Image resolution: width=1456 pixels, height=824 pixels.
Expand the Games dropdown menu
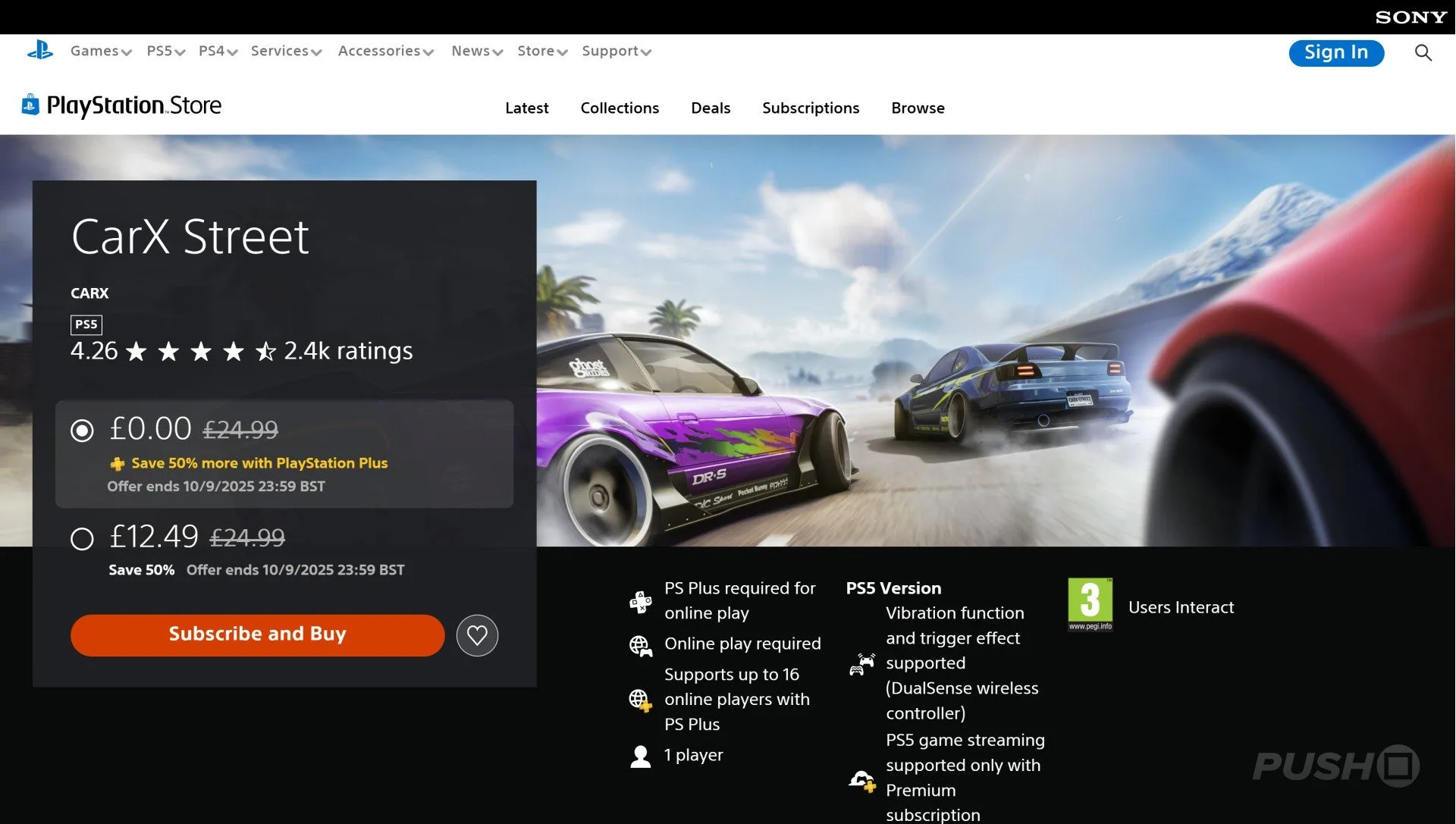tap(101, 51)
